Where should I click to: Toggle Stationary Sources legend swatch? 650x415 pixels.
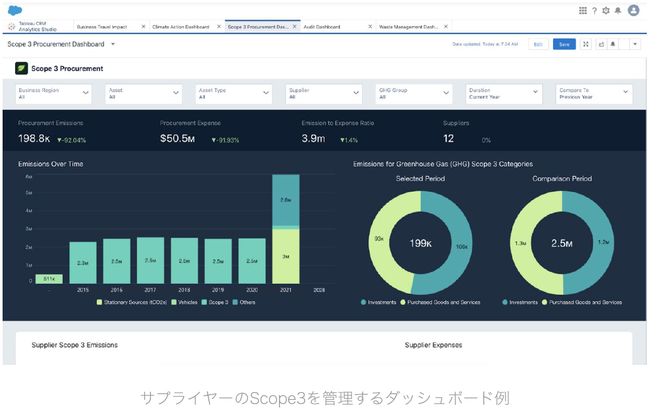click(99, 302)
